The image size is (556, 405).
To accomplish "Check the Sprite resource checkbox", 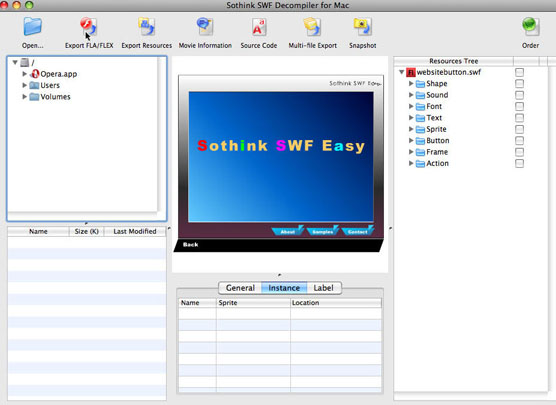I will tap(519, 129).
